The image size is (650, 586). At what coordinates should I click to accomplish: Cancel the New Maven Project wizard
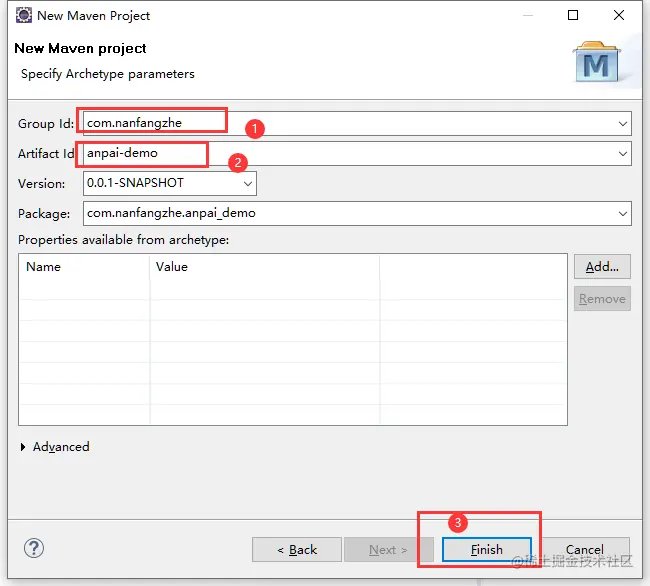tap(585, 550)
